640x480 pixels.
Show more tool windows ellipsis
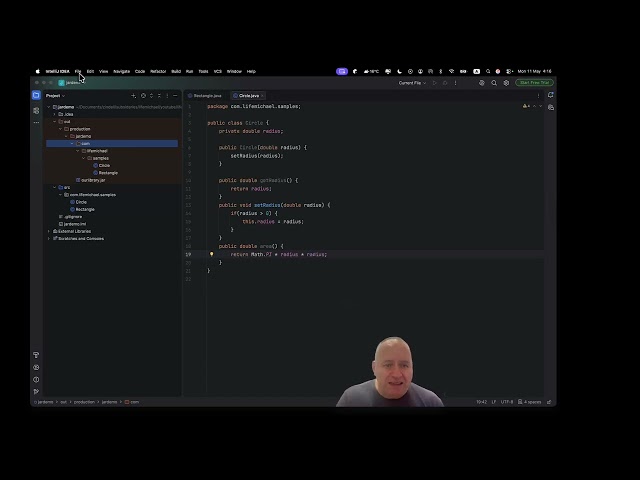(x=36, y=122)
